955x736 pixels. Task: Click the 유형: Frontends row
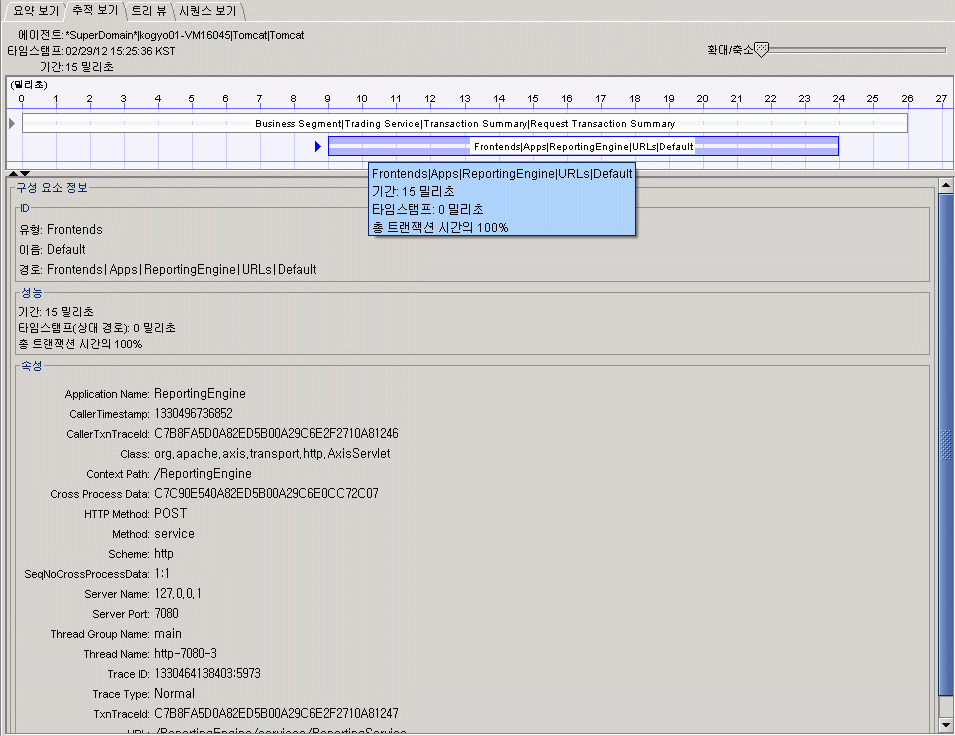click(x=61, y=230)
